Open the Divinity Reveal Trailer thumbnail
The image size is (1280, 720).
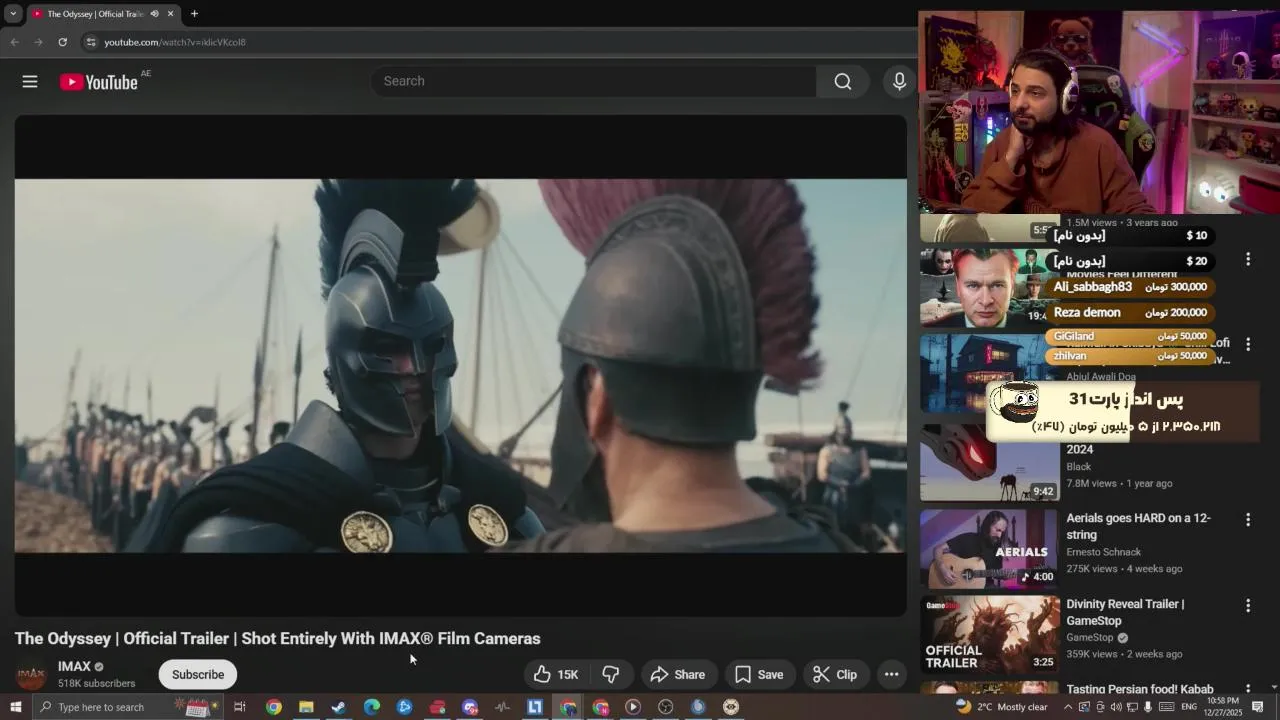click(989, 635)
